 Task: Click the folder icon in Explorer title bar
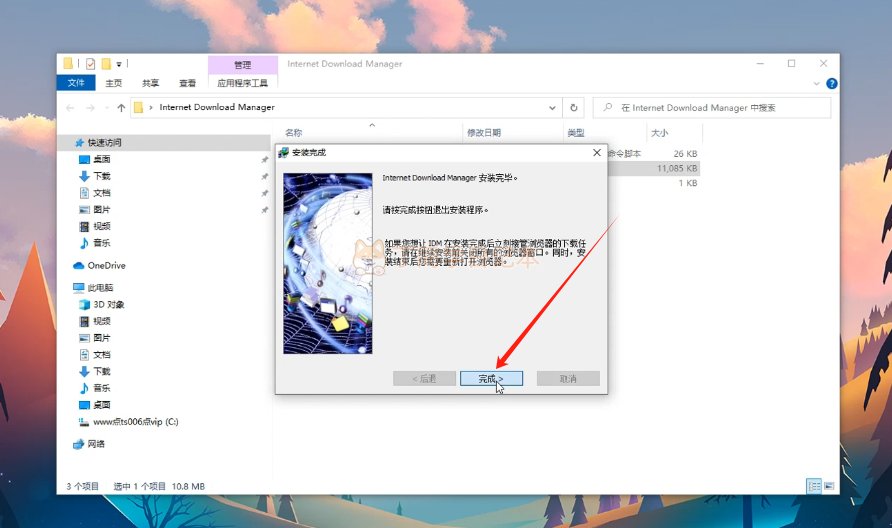(x=68, y=64)
